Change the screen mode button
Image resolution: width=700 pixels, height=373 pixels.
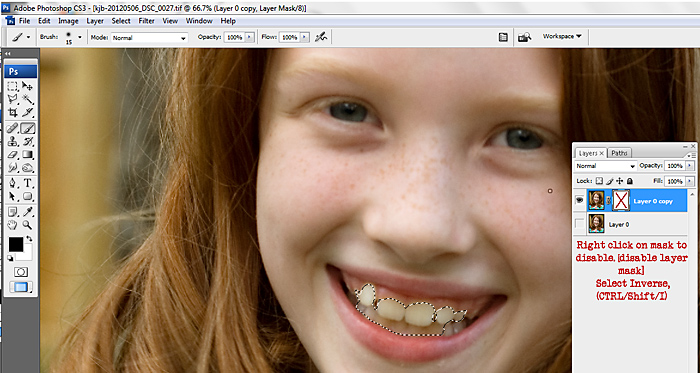[x=21, y=287]
